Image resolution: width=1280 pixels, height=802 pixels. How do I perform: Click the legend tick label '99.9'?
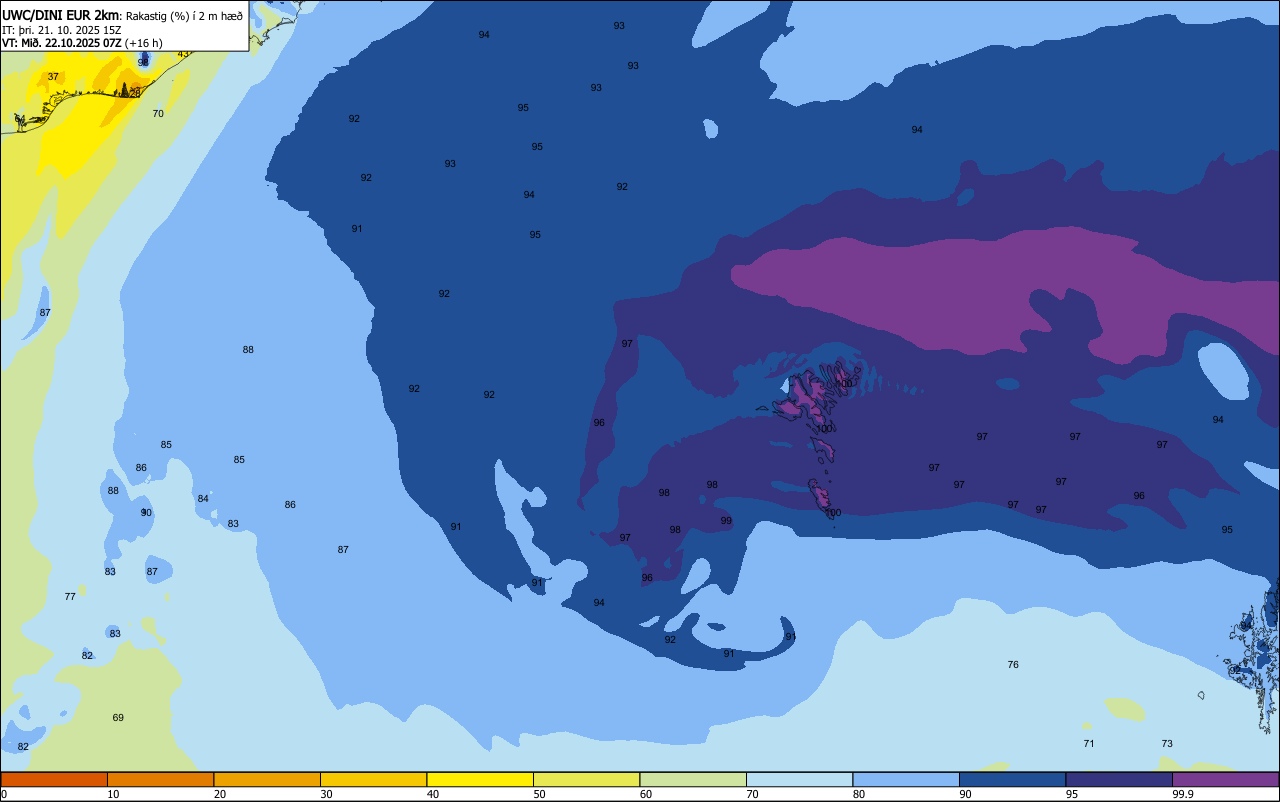point(1183,794)
